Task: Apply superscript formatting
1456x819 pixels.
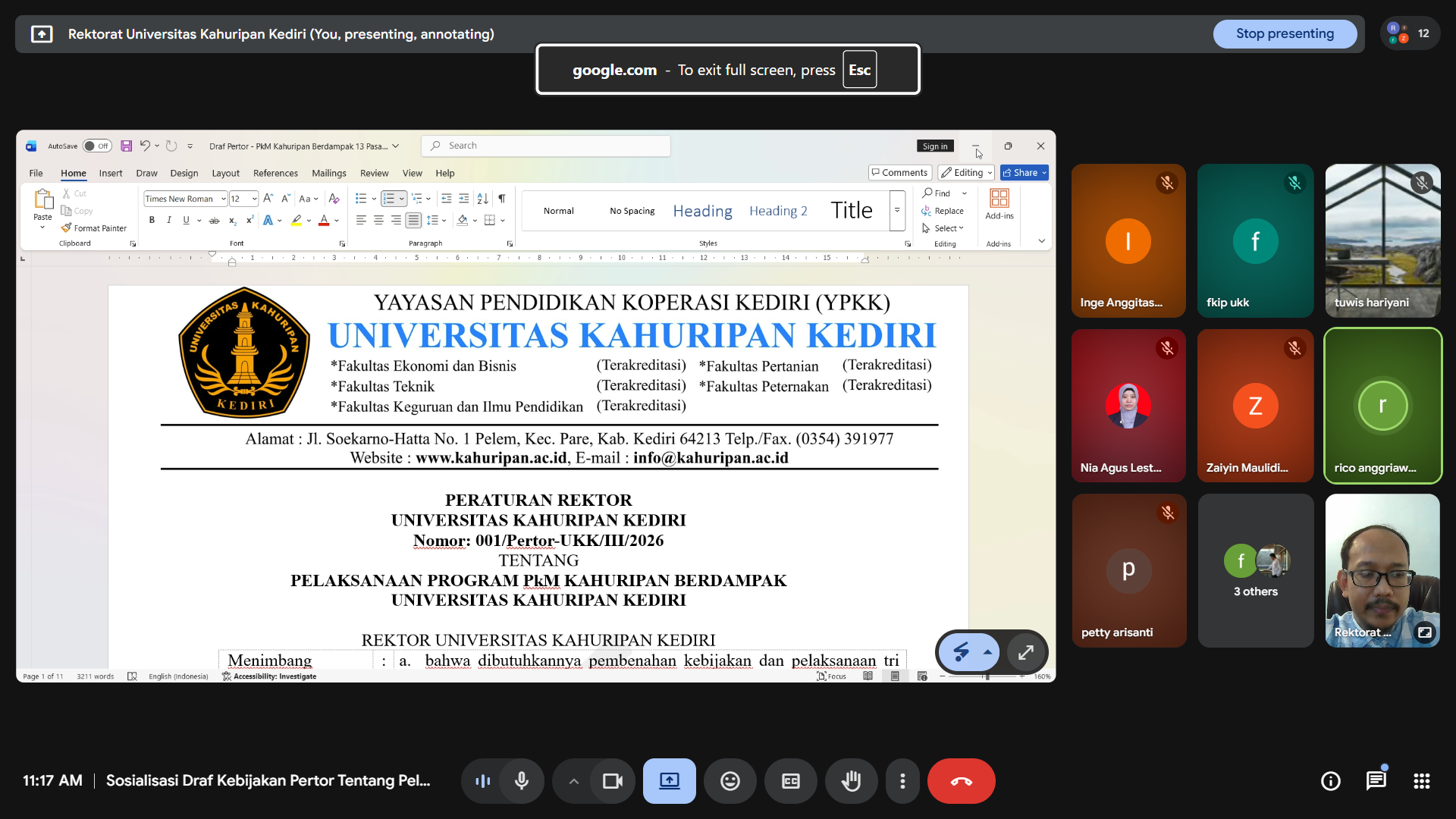Action: [x=249, y=221]
